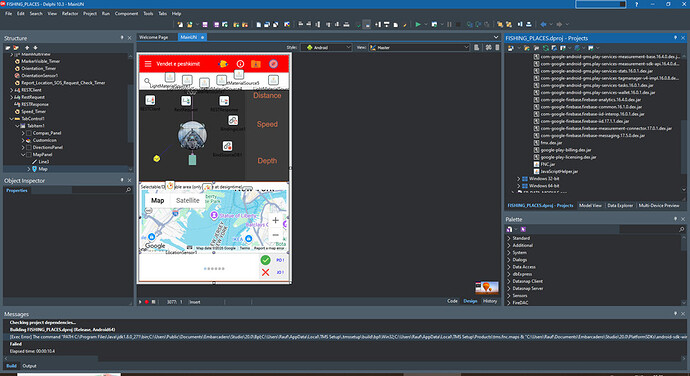The image size is (690, 376).
Task: Click the search magnifier in Palette panel
Action: click(x=682, y=229)
